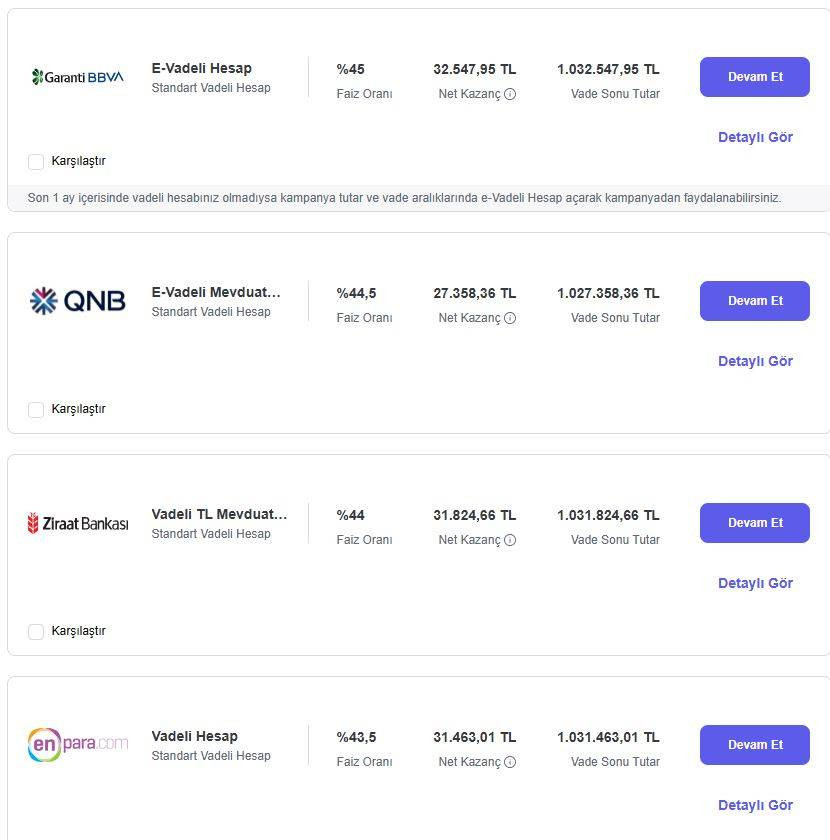
Task: Show Net Kazanç info for Ziraat Bankası
Action: click(510, 540)
